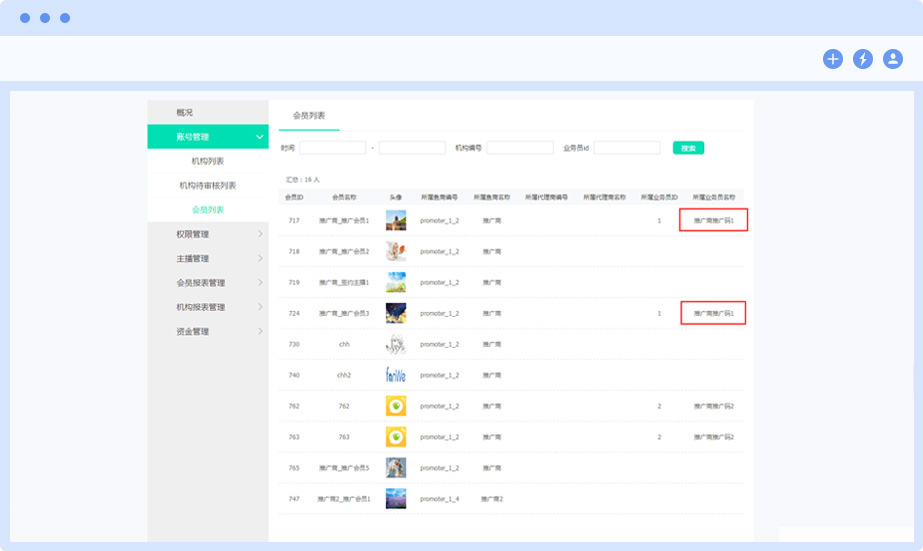Focus the 业务员id input field
923x551 pixels.
pyautogui.click(x=627, y=148)
